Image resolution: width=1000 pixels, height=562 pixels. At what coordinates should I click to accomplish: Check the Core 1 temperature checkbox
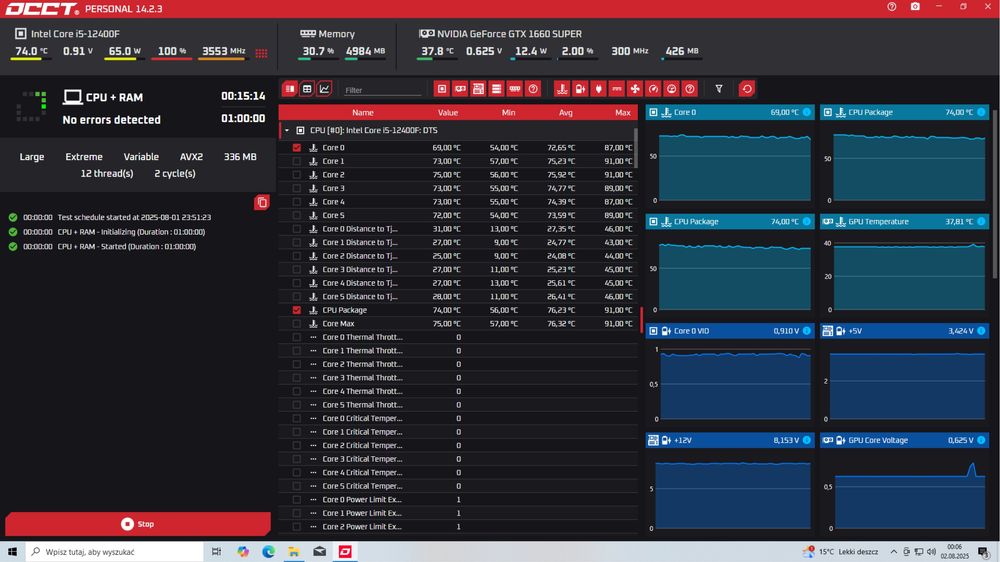[297, 161]
